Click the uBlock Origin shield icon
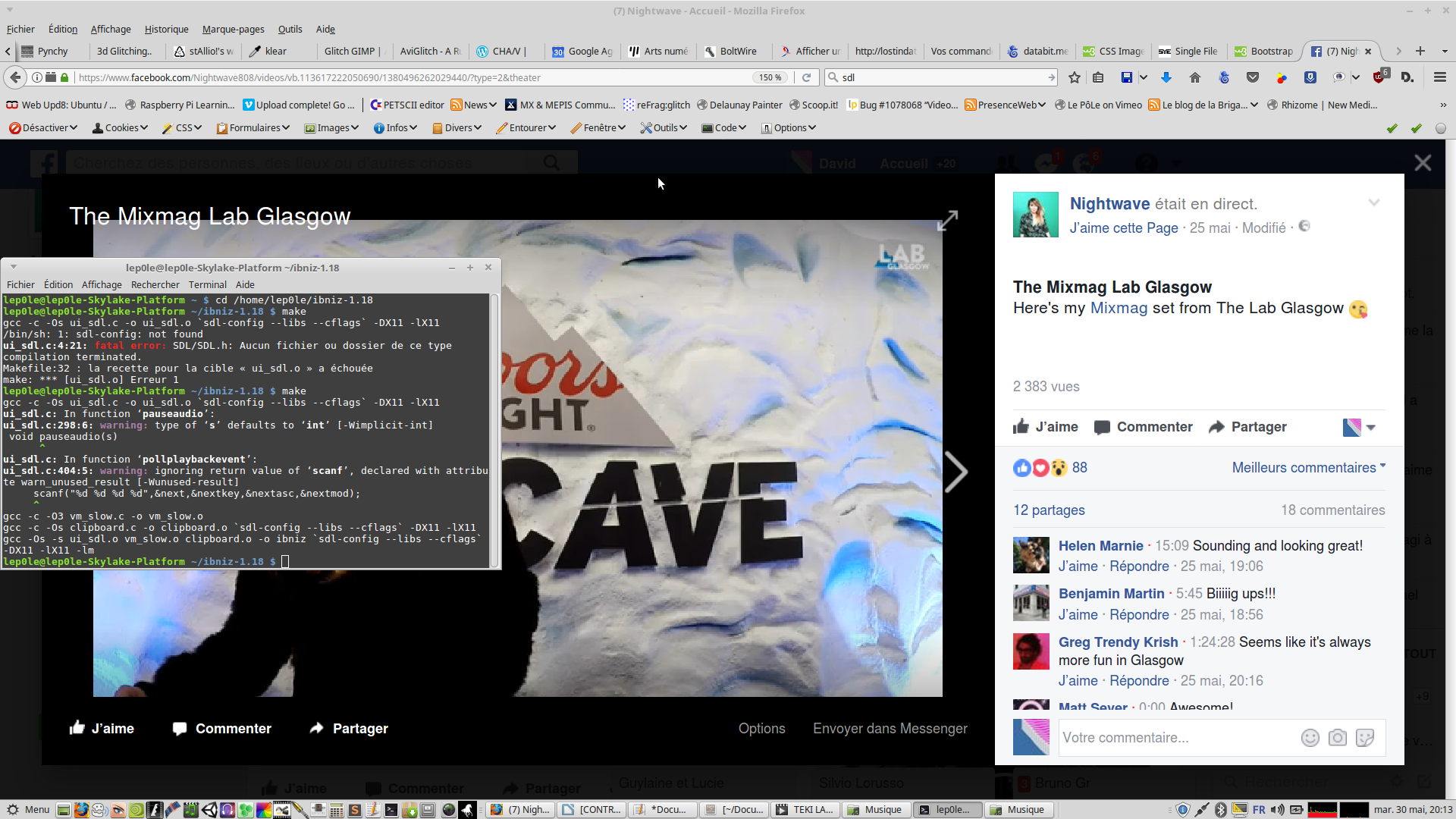 point(1379,77)
